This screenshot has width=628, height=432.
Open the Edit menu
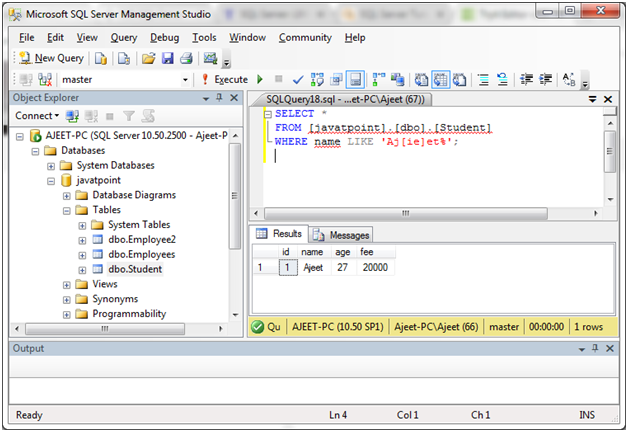click(x=55, y=38)
